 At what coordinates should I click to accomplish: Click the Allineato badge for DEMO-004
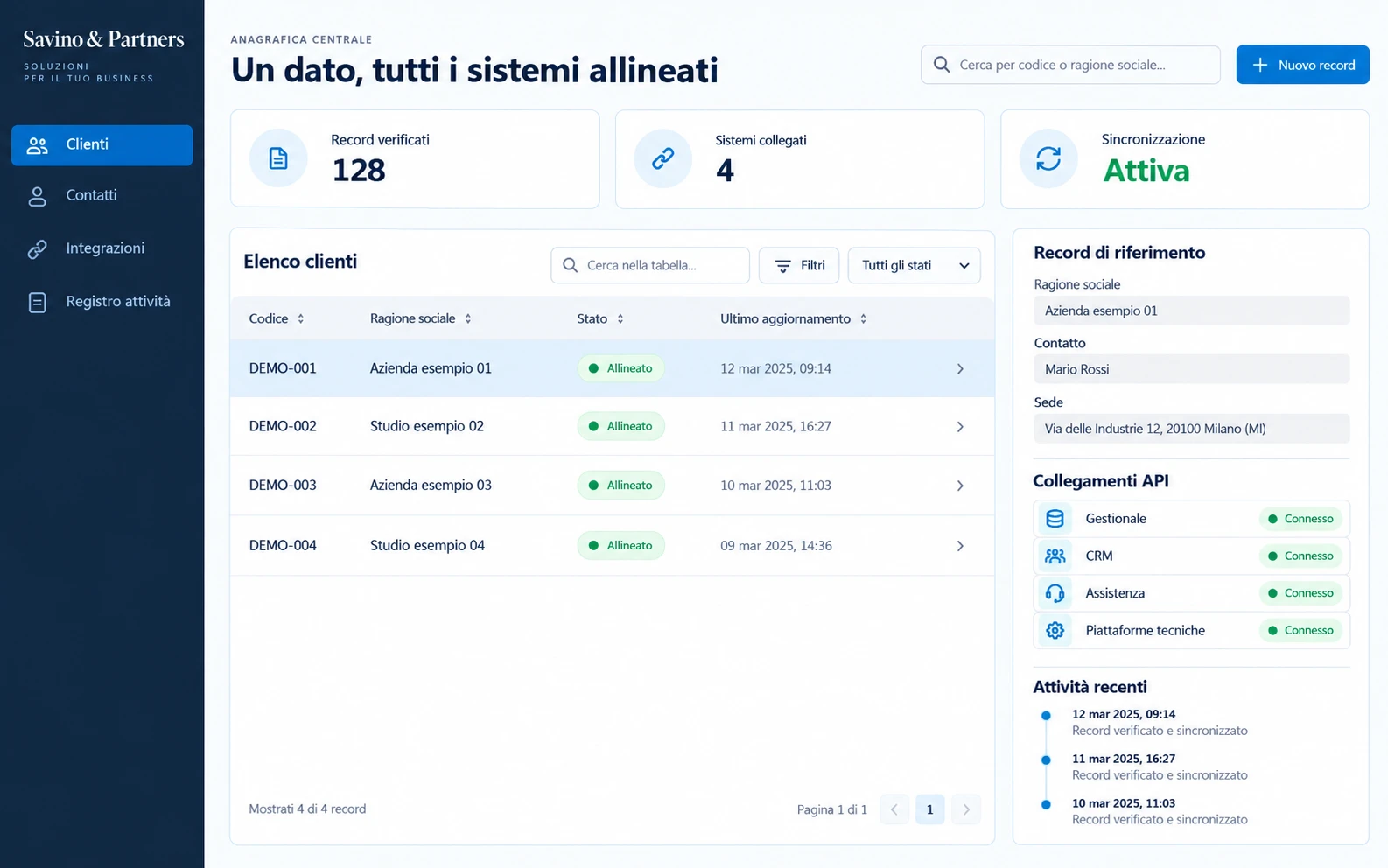click(x=620, y=545)
